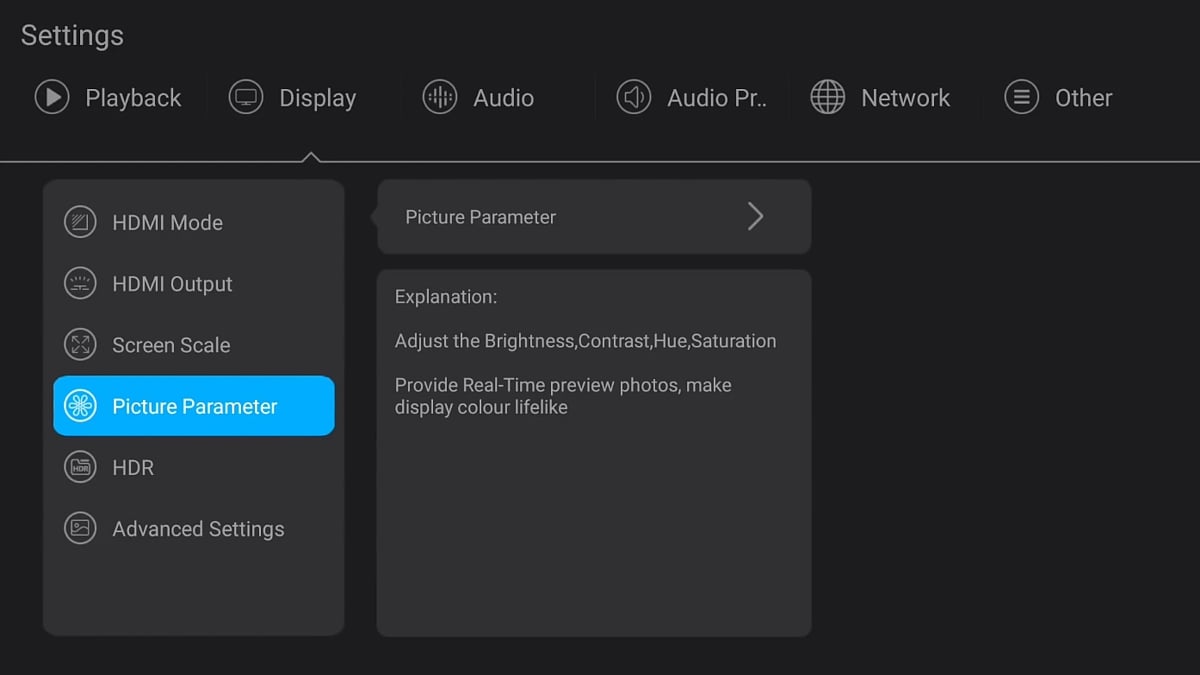This screenshot has height=675, width=1200.
Task: Click the Display monitor icon
Action: coord(245,98)
